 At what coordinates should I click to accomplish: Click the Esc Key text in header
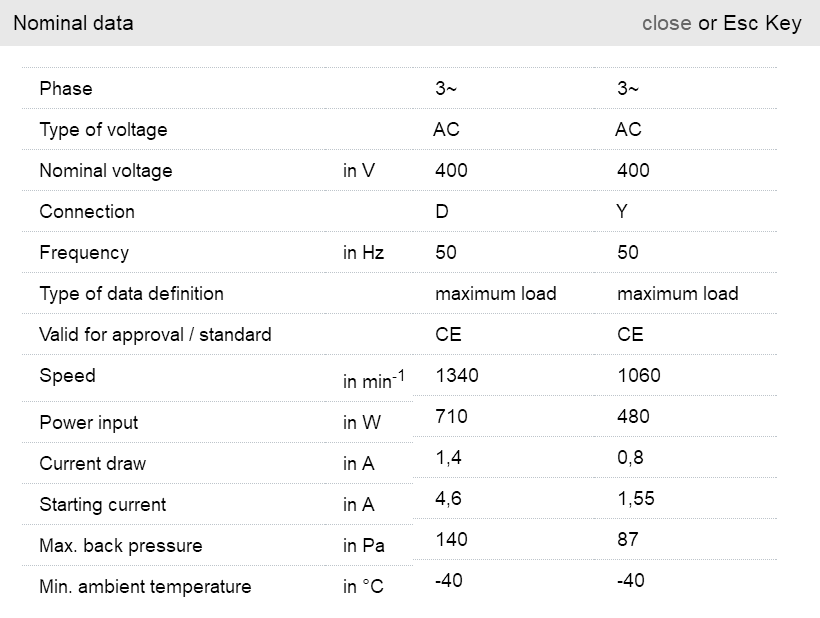[762, 23]
